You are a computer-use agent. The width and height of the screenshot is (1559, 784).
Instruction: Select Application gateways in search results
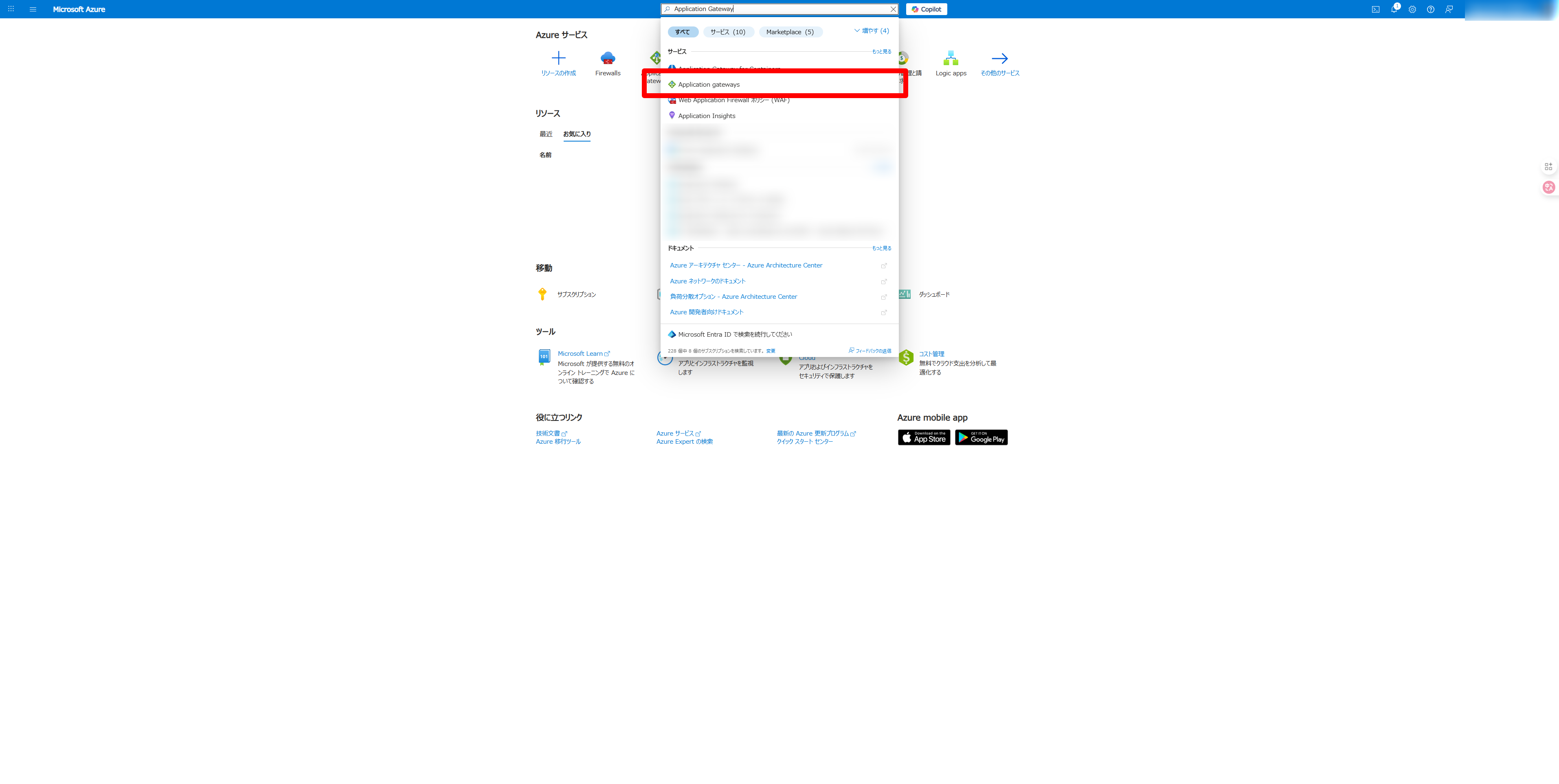point(709,85)
